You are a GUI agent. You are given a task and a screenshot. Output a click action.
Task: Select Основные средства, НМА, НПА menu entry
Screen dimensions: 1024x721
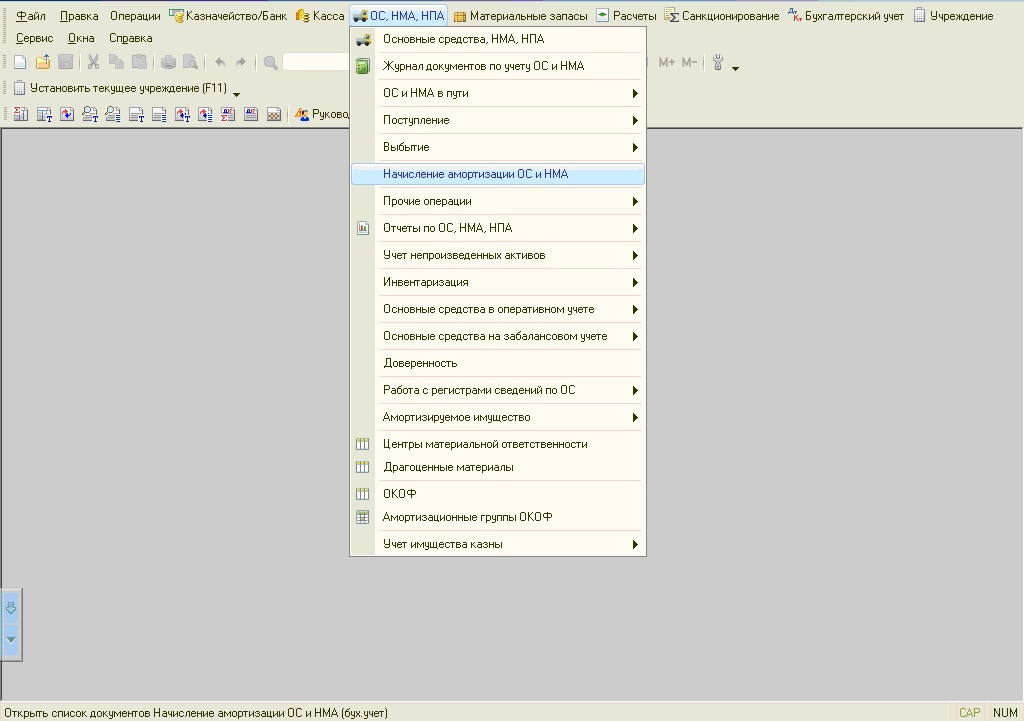tap(498, 39)
